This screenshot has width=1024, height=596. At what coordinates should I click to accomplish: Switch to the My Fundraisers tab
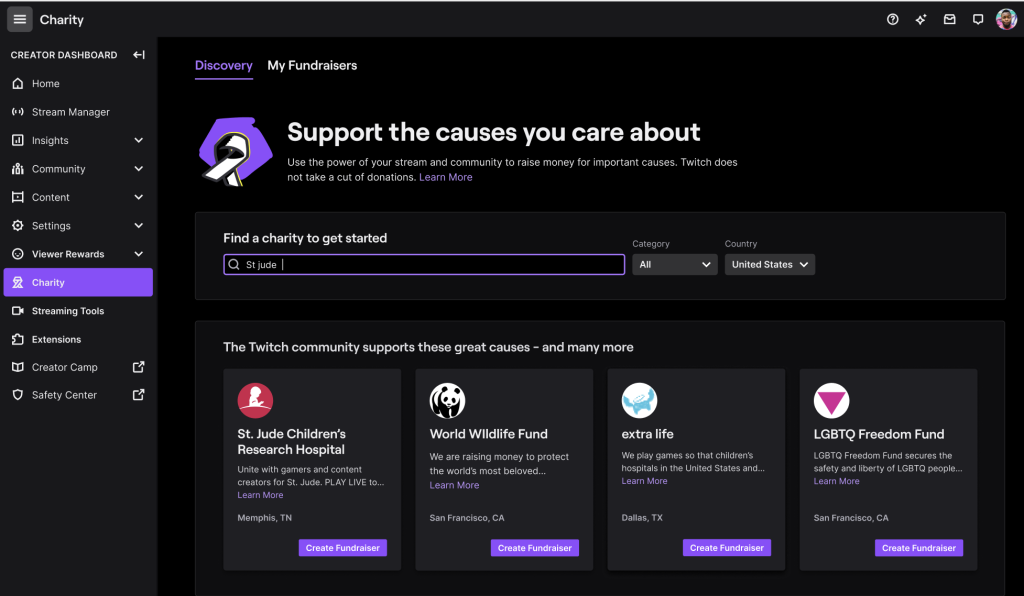coord(312,65)
